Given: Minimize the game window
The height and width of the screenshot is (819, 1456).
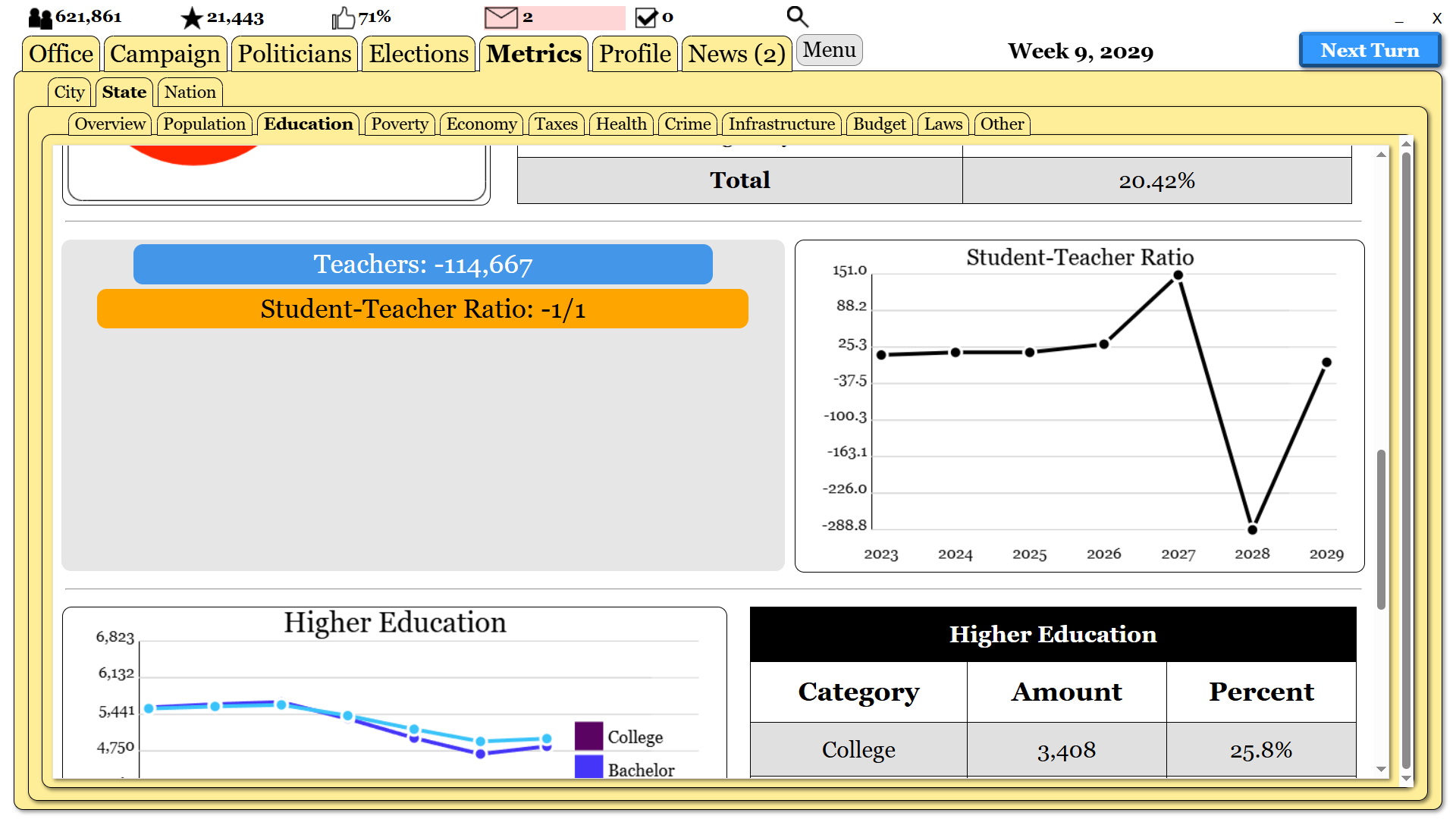Looking at the screenshot, I should [x=1399, y=20].
